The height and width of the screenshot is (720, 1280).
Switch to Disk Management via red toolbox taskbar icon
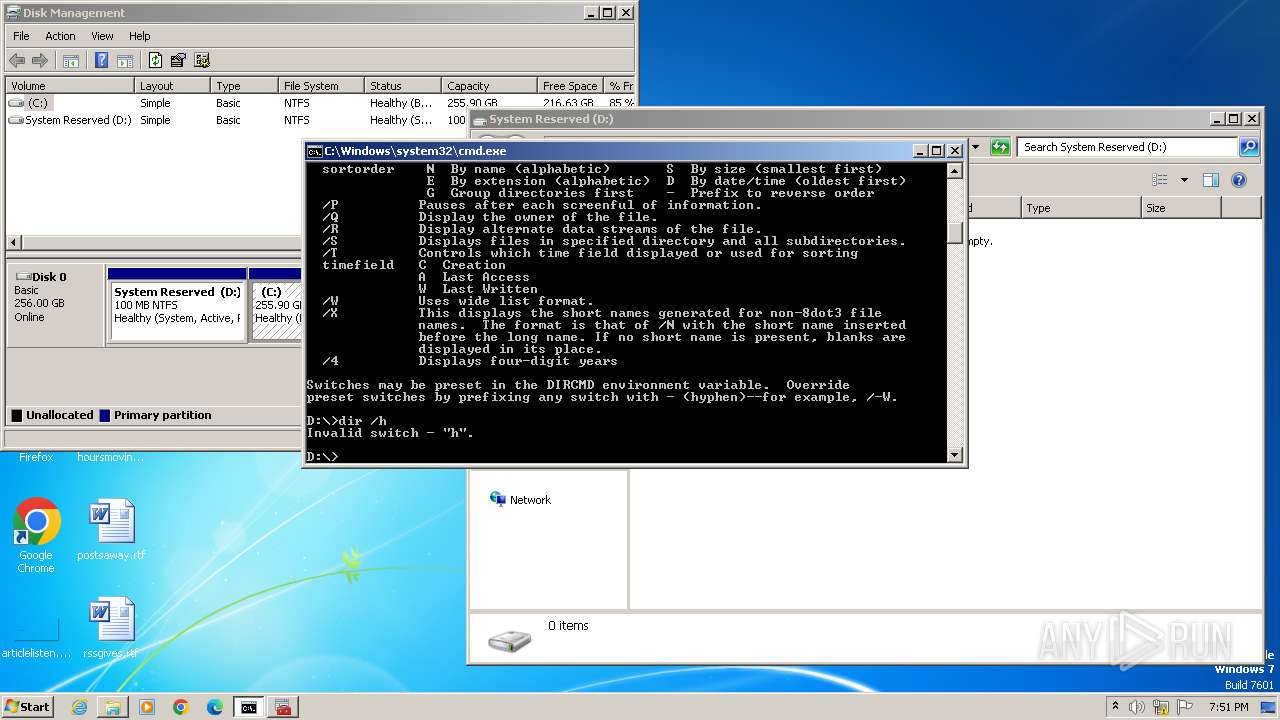pyautogui.click(x=283, y=707)
